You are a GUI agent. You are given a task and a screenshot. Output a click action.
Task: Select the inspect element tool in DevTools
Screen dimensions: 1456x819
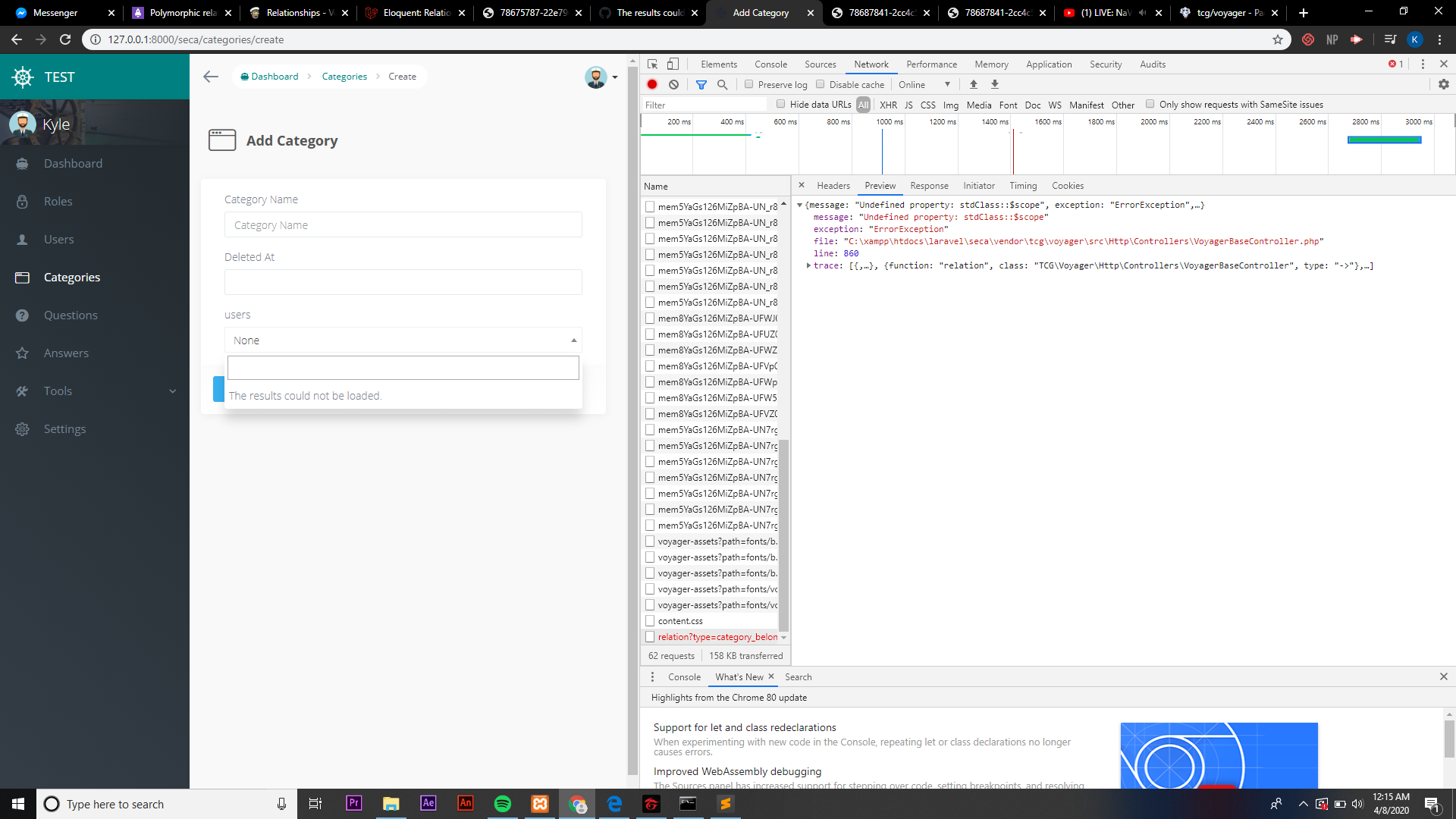[x=652, y=64]
